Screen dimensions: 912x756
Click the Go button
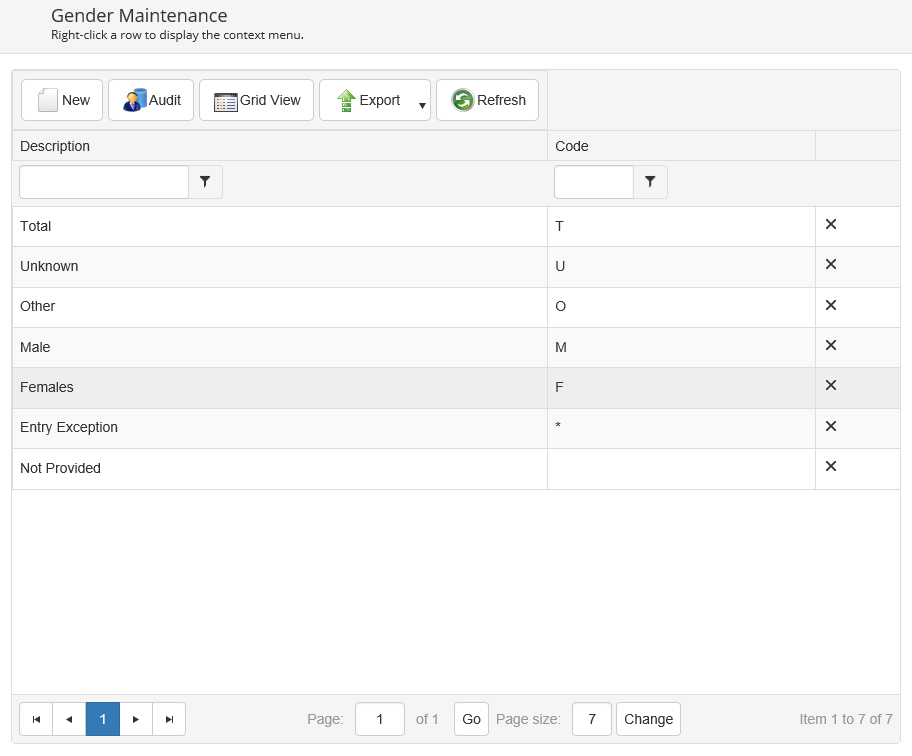click(x=471, y=719)
